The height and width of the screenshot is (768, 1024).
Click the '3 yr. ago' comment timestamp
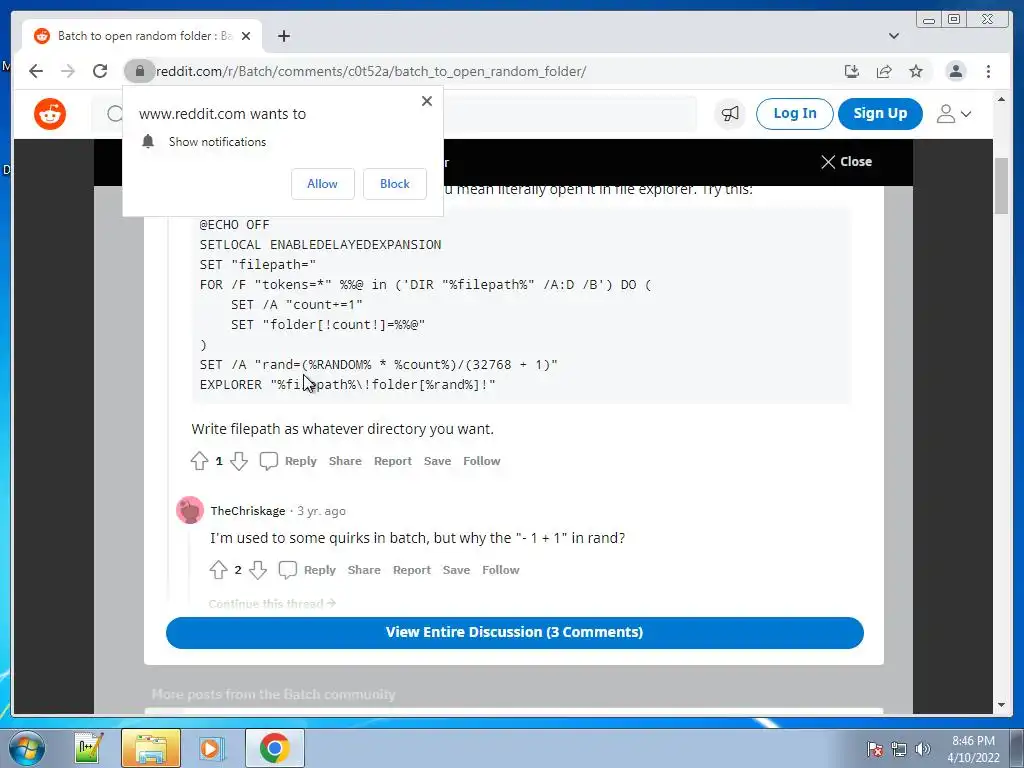321,511
